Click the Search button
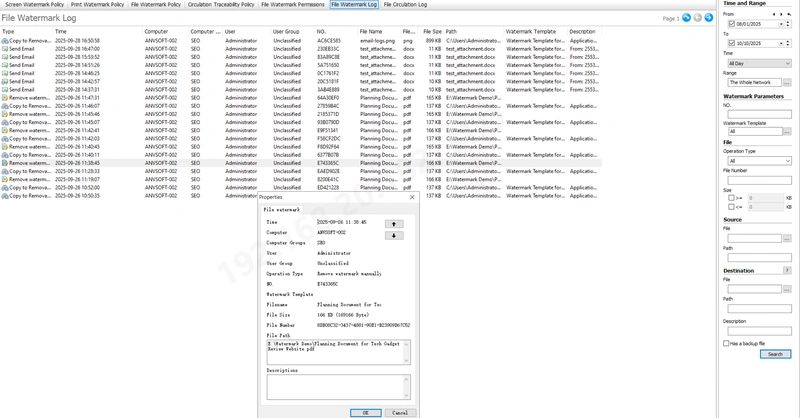This screenshot has width=800, height=418. (x=776, y=354)
